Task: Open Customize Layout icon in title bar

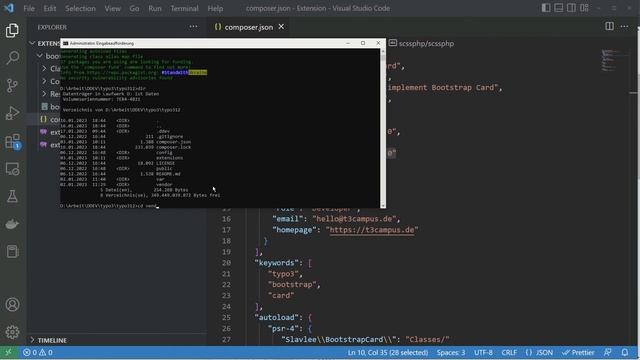Action: tap(584, 8)
